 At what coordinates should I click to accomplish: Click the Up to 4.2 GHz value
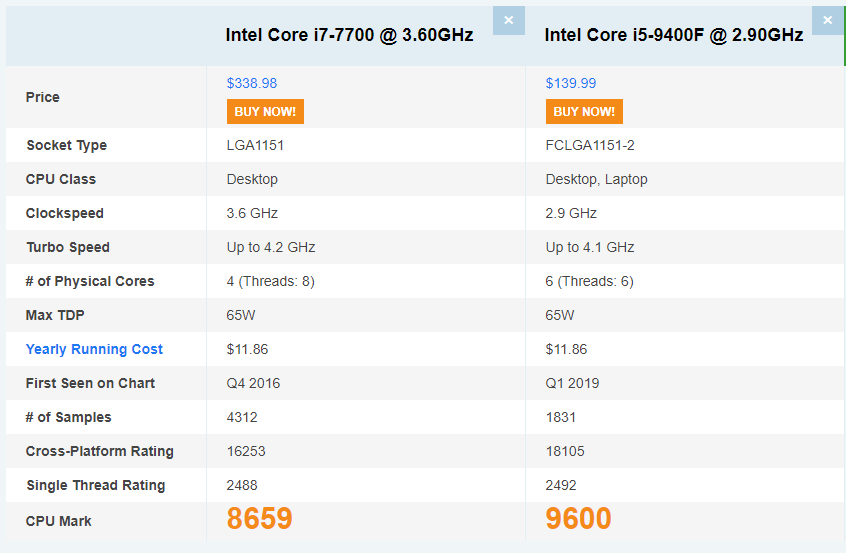click(271, 248)
